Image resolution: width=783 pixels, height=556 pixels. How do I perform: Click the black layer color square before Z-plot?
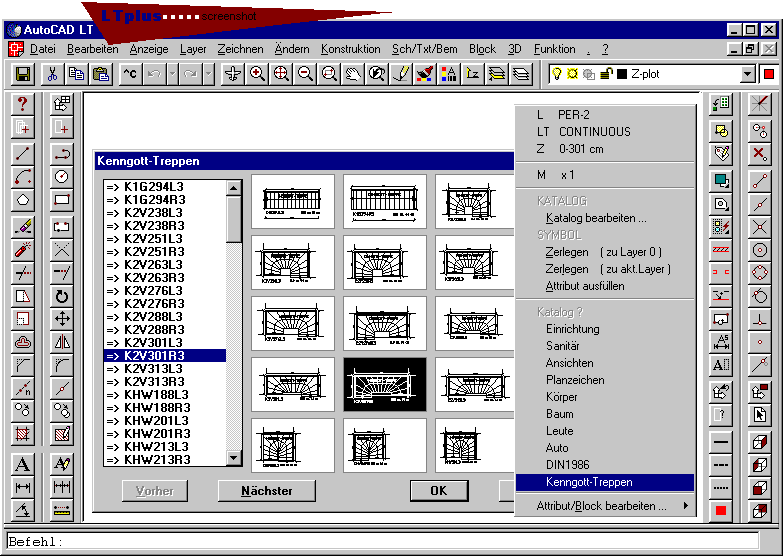click(x=622, y=74)
